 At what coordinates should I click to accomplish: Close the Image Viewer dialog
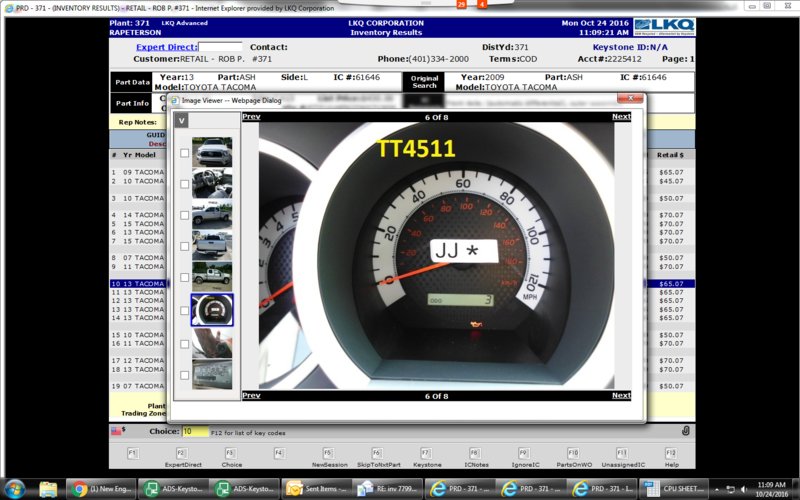630,98
